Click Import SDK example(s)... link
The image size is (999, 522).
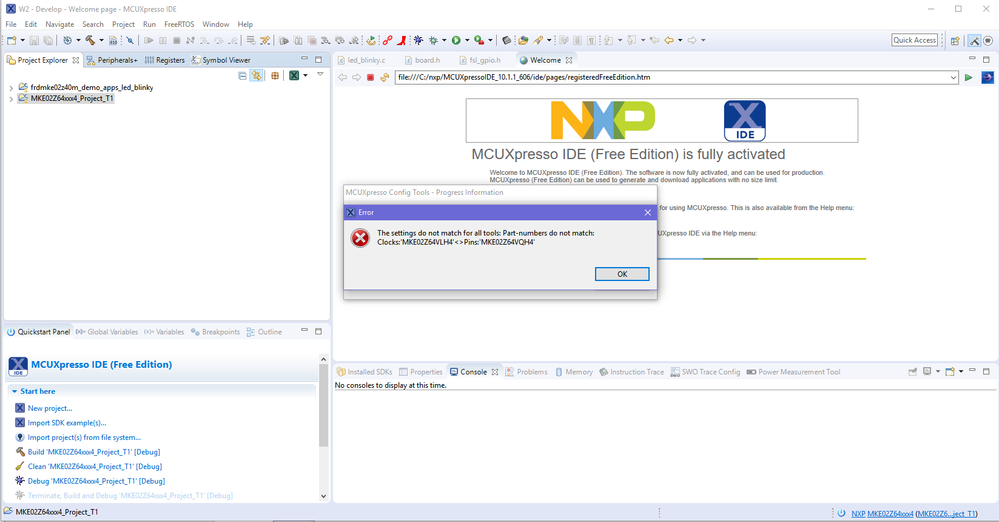click(67, 423)
